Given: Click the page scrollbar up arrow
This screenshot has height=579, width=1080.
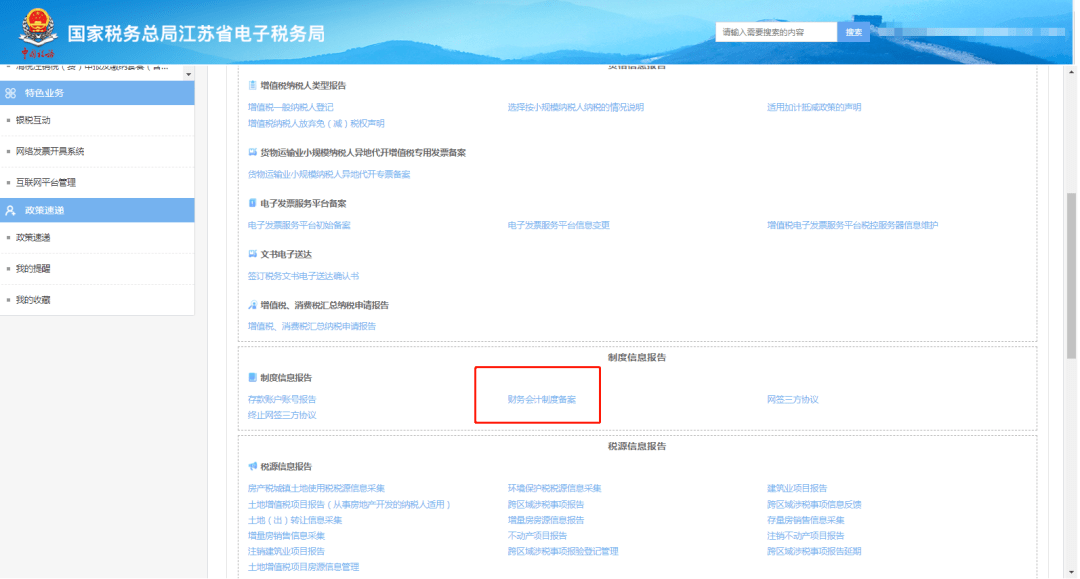Looking at the screenshot, I should click(1072, 72).
